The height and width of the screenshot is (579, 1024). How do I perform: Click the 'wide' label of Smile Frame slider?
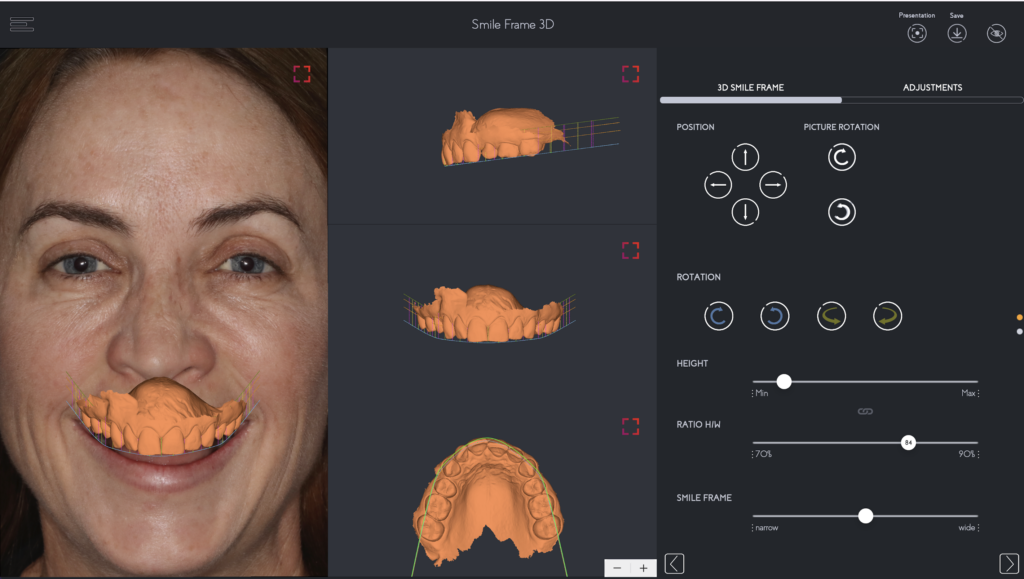pos(967,527)
